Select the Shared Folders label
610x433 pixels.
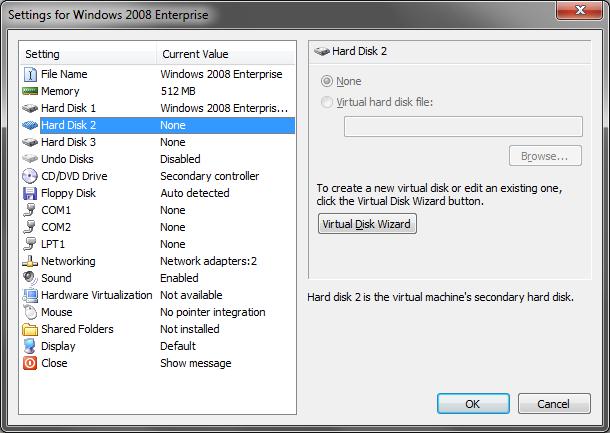click(x=77, y=330)
